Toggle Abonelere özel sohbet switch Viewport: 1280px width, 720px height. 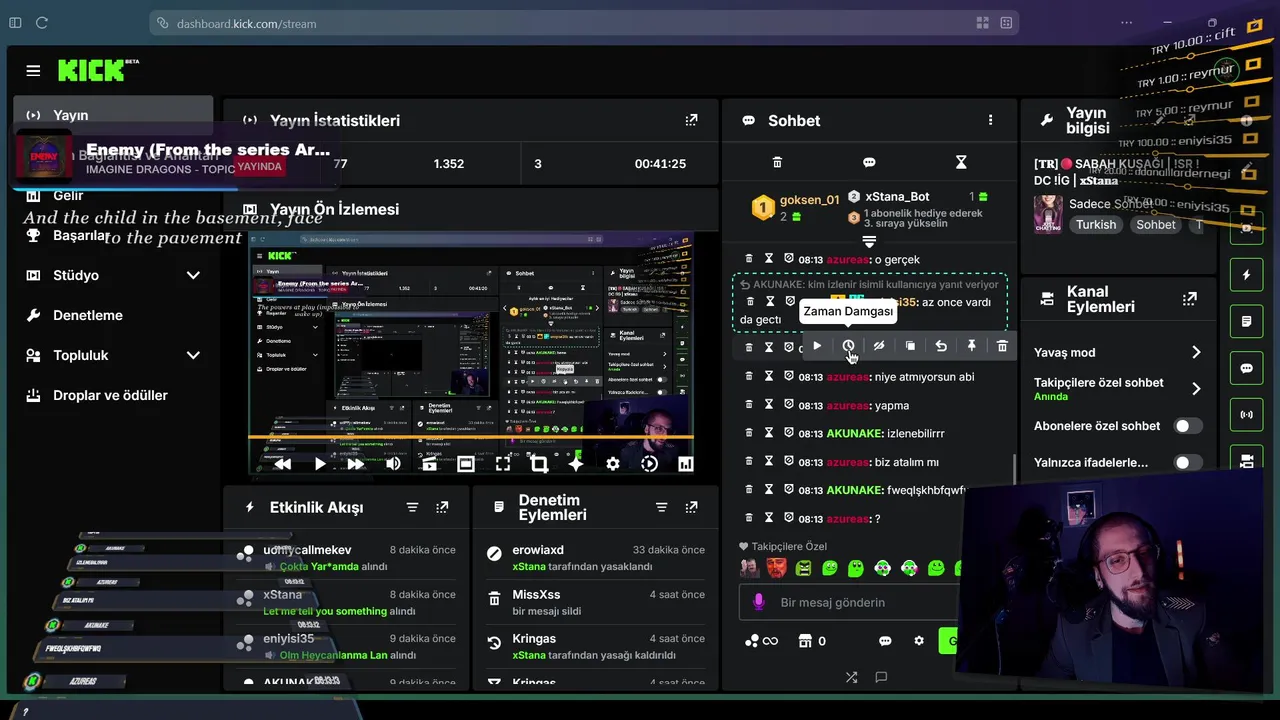1188,426
